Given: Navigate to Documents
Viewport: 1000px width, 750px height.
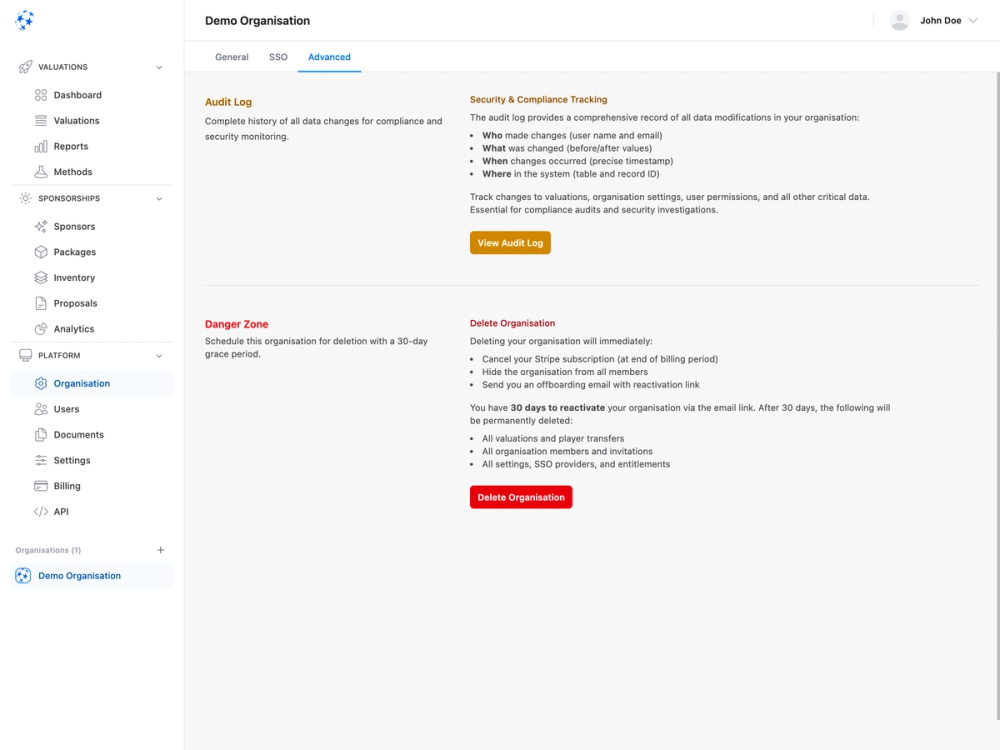Looking at the screenshot, I should tap(92, 434).
